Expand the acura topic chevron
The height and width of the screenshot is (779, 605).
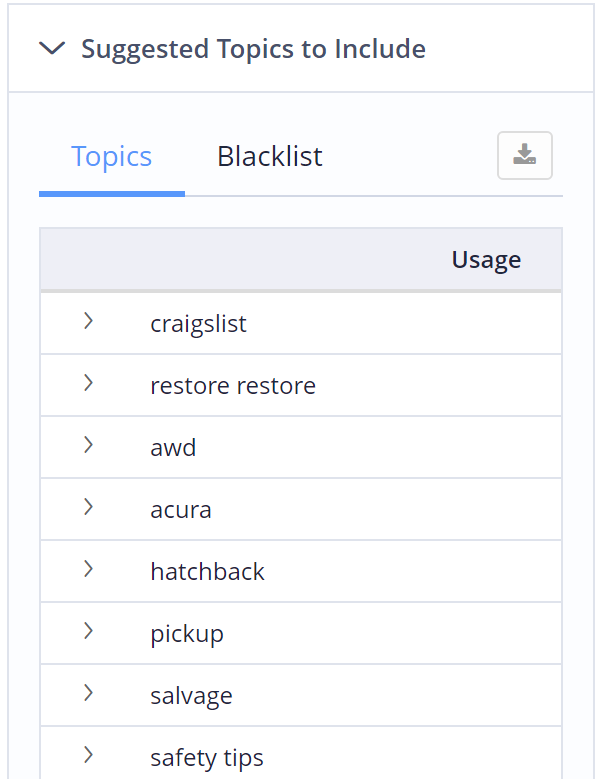(88, 507)
